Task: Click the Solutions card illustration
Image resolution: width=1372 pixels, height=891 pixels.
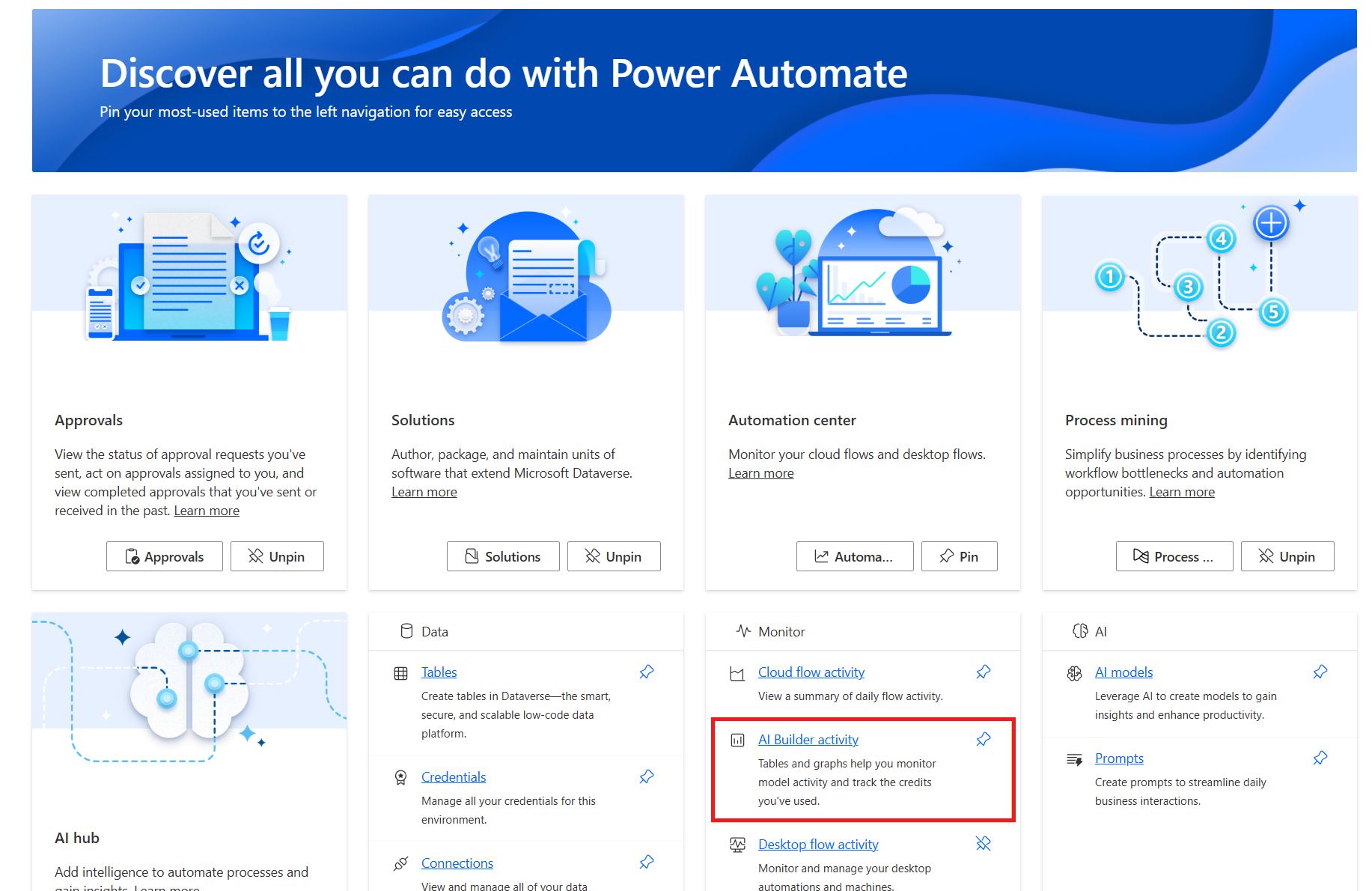Action: [527, 276]
